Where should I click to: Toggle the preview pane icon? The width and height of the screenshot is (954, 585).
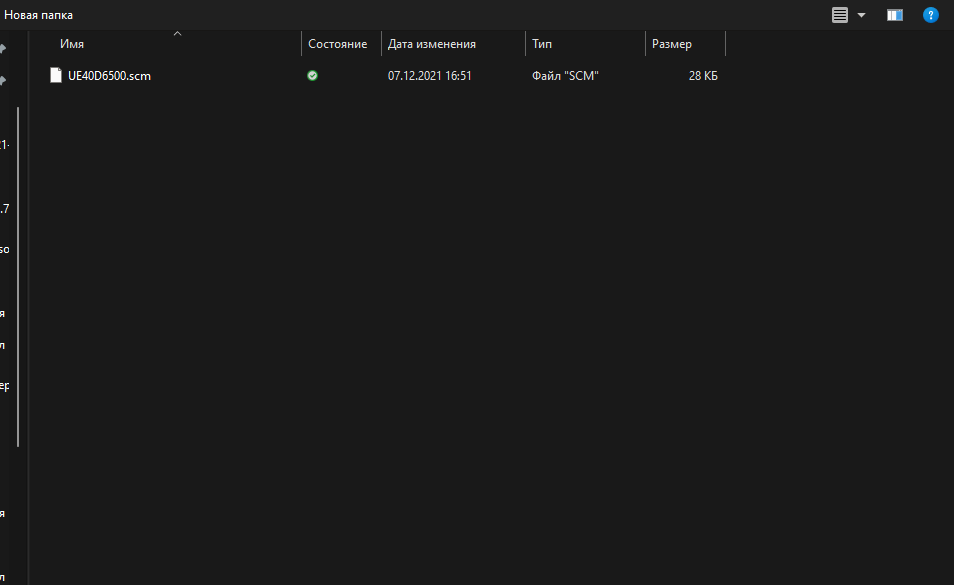pyautogui.click(x=894, y=15)
